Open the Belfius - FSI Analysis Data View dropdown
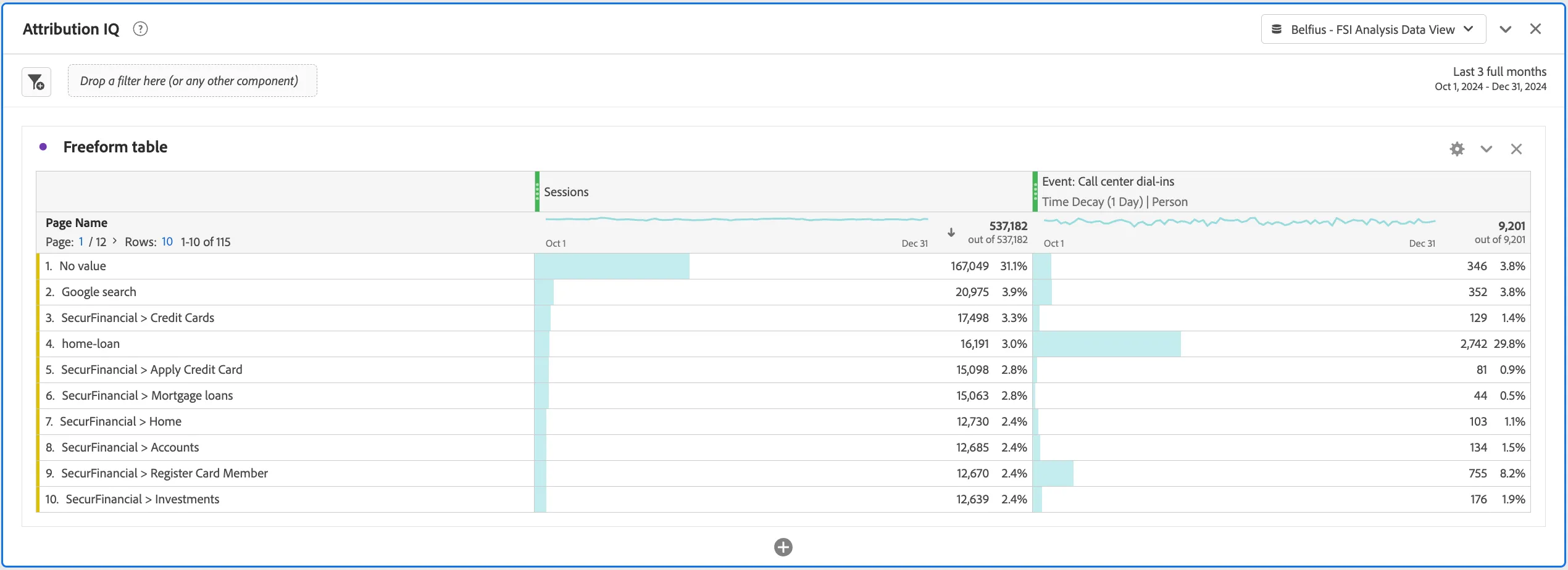This screenshot has height=570, width=1568. click(1373, 29)
